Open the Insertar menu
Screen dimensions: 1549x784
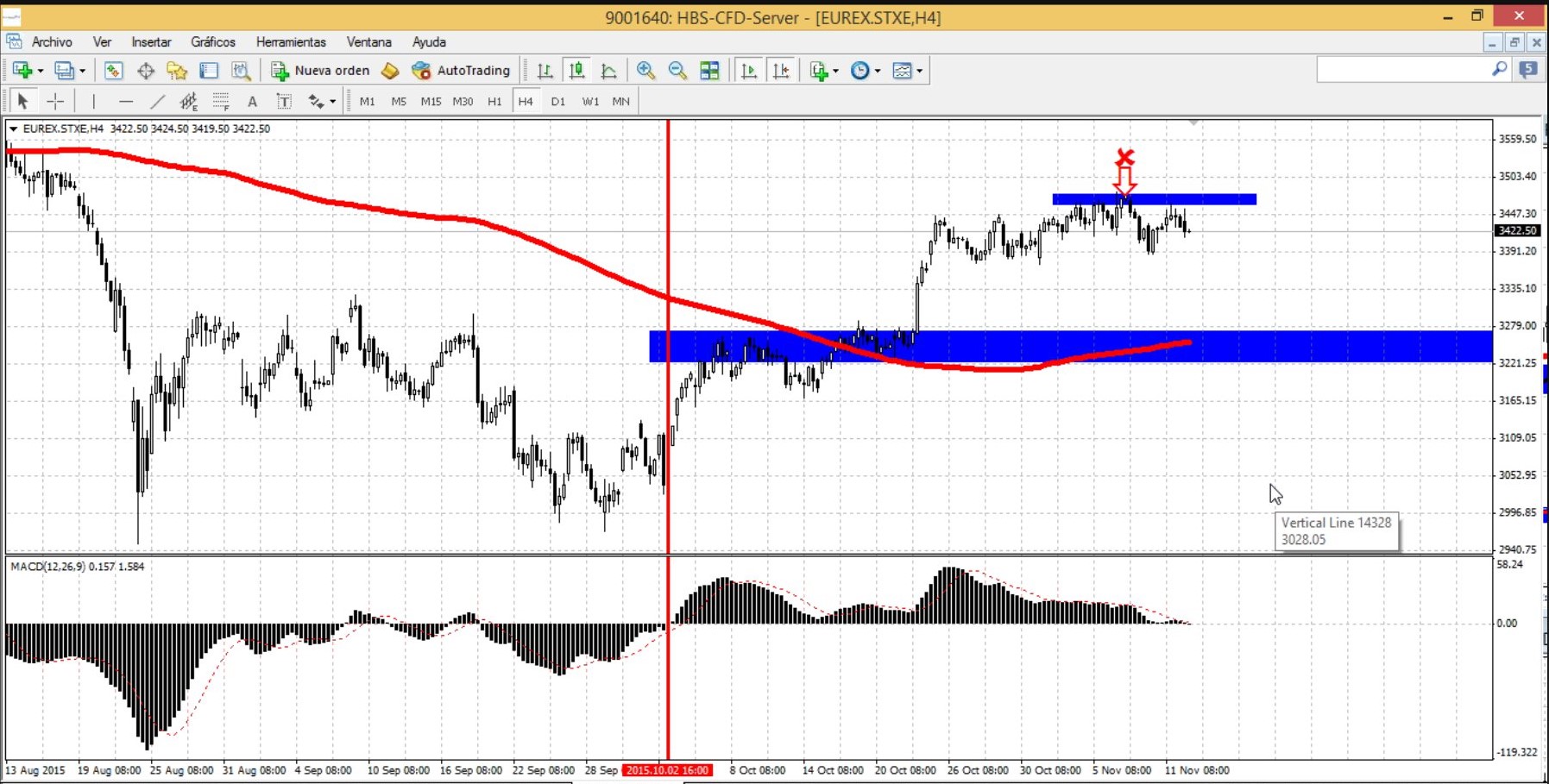[x=151, y=41]
